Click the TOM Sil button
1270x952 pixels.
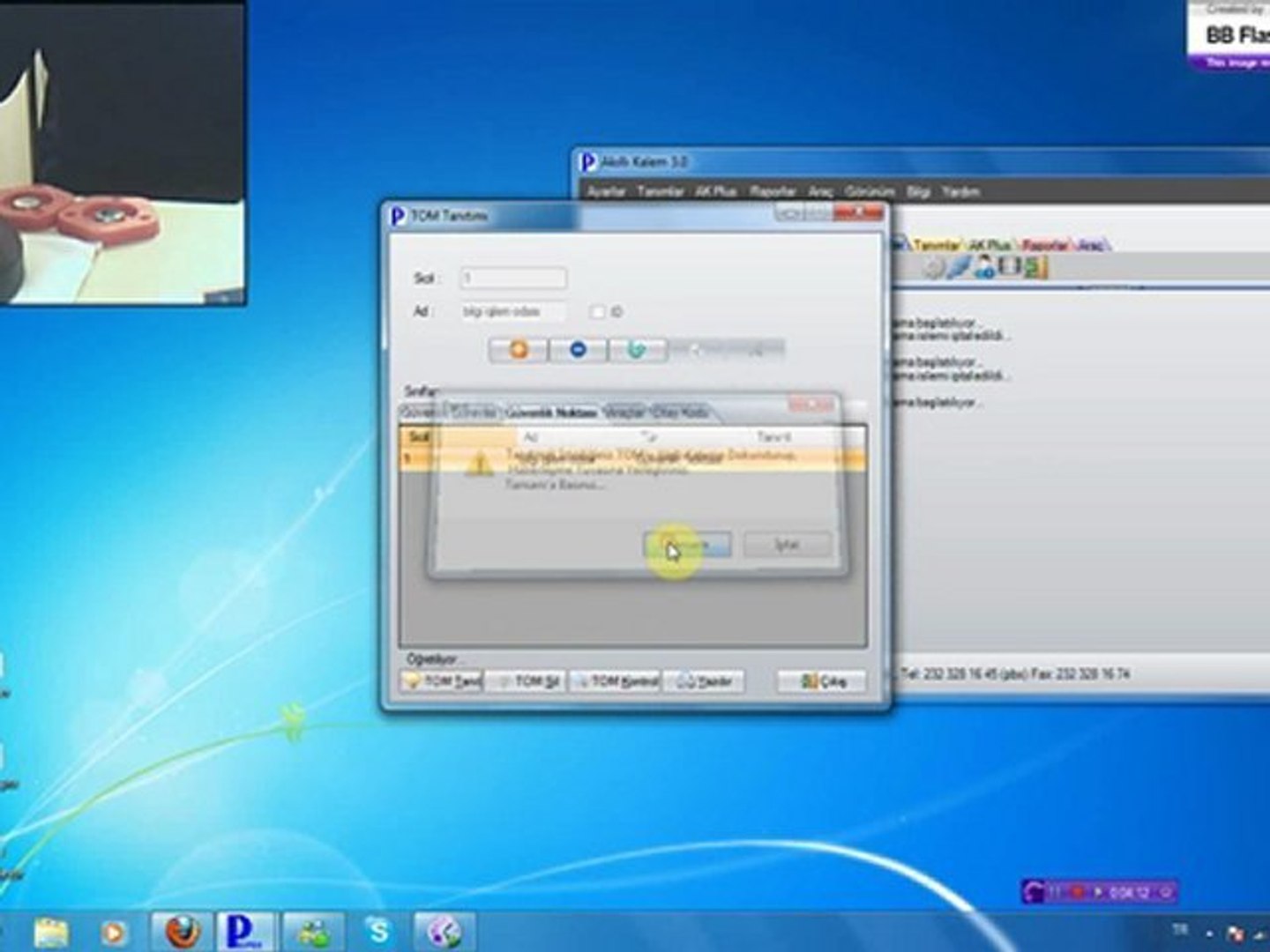527,681
